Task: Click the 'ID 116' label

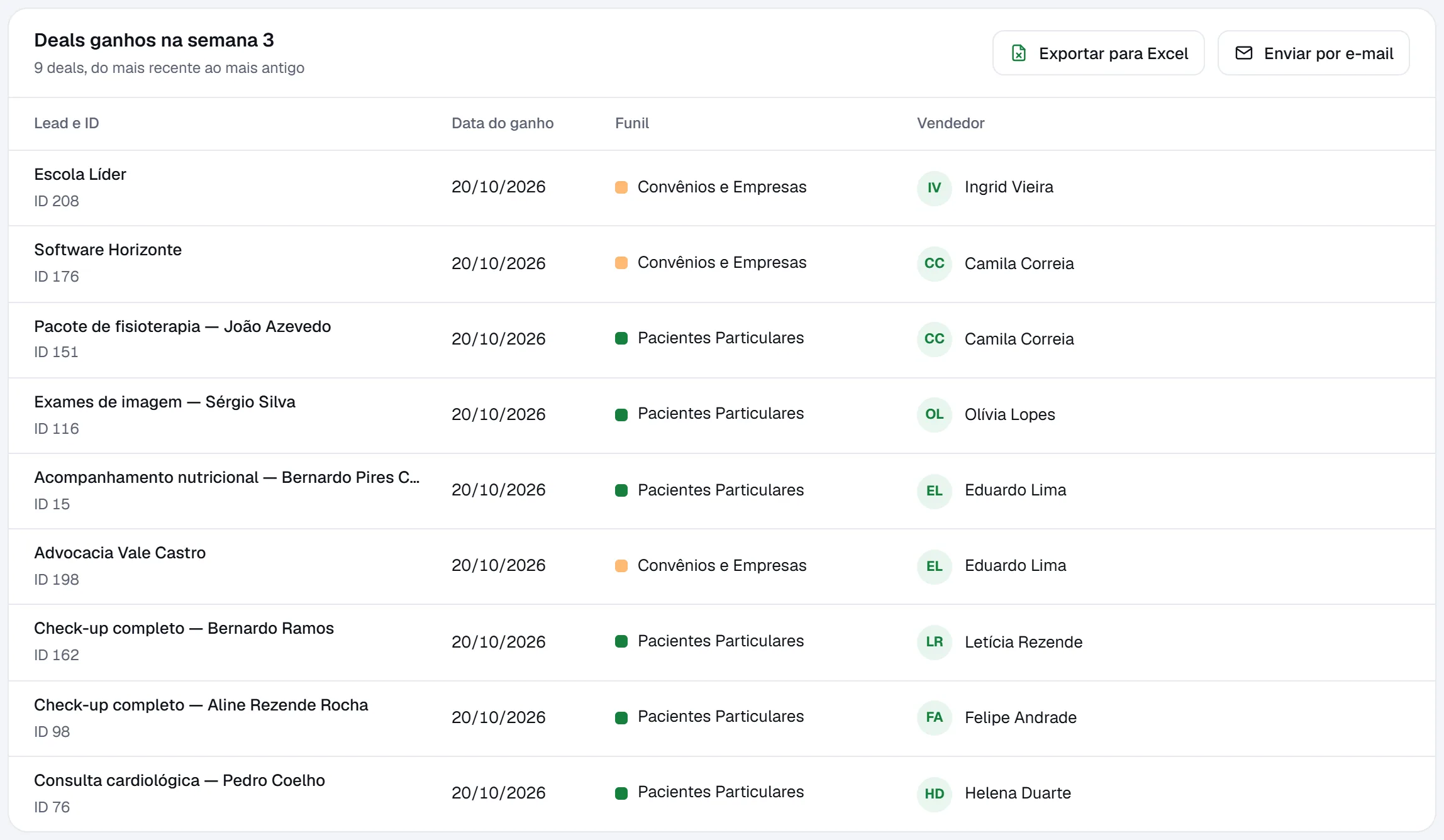Action: click(x=57, y=429)
